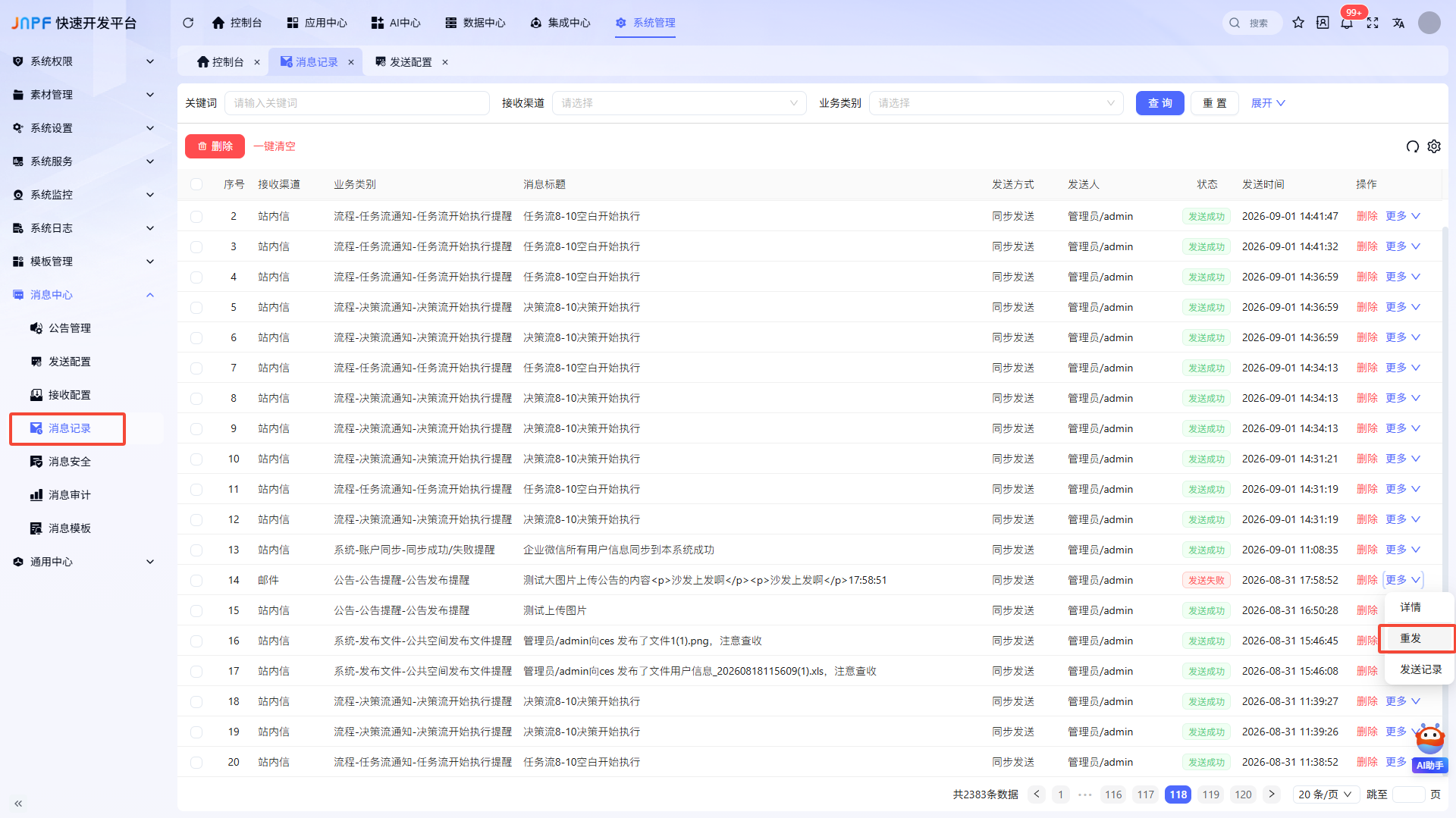Click the 跳至 page number input
Viewport: 1456px width, 818px height.
pyautogui.click(x=1409, y=794)
